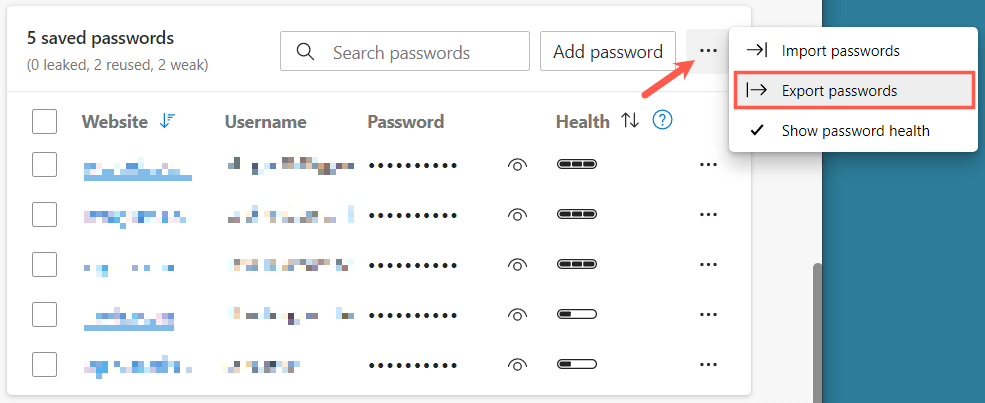
Task: Open more actions for second password row
Action: point(709,214)
